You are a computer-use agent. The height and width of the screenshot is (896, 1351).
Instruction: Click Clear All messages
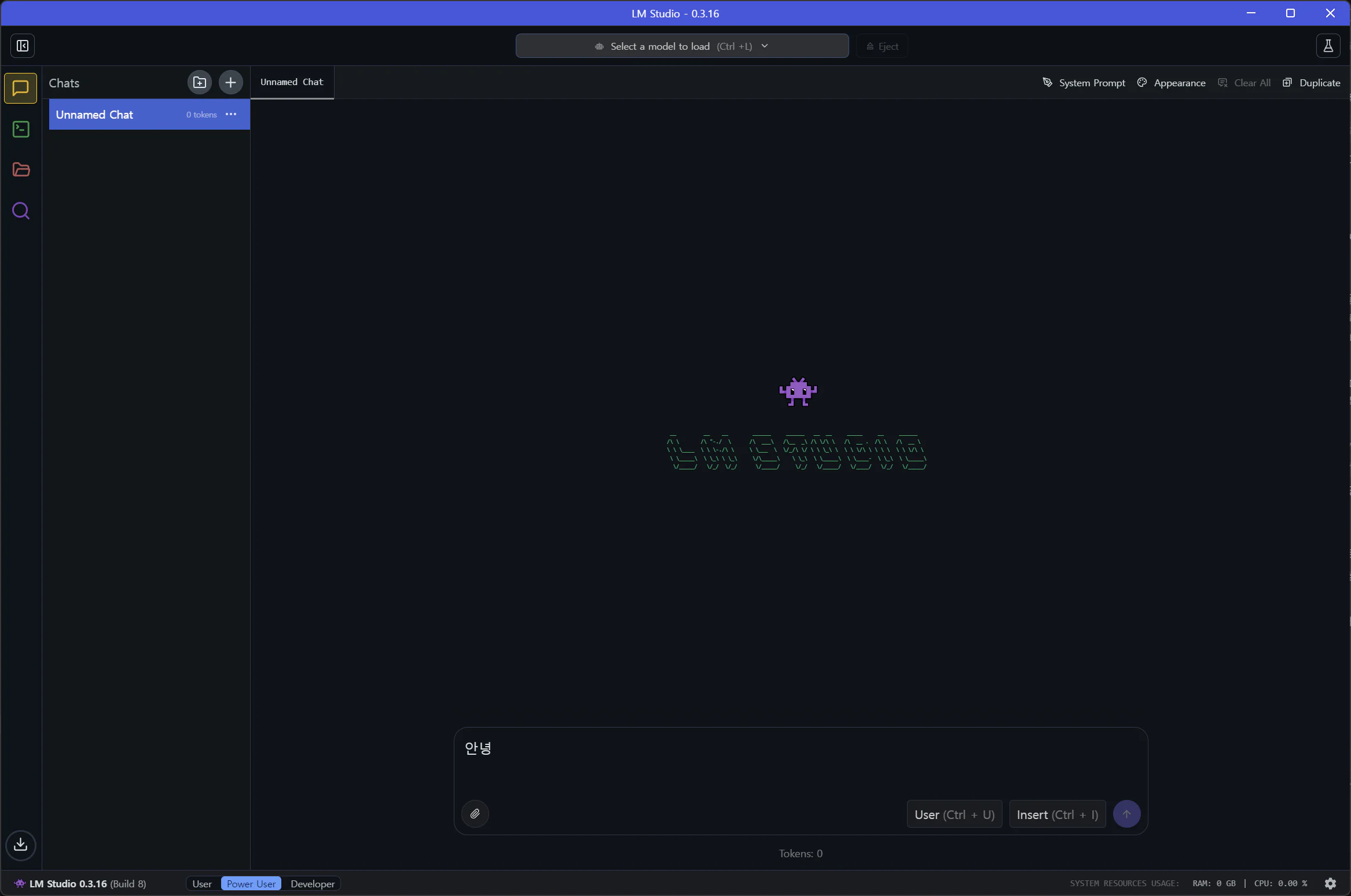click(1244, 83)
